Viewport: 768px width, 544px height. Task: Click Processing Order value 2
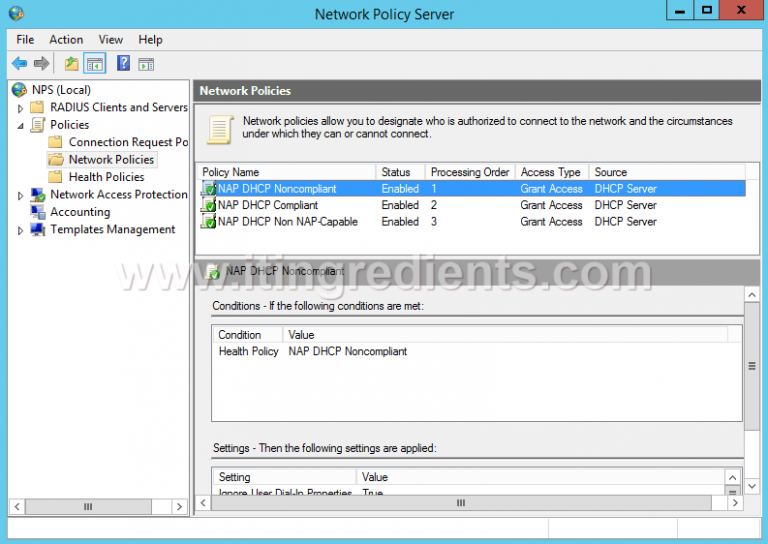(433, 205)
